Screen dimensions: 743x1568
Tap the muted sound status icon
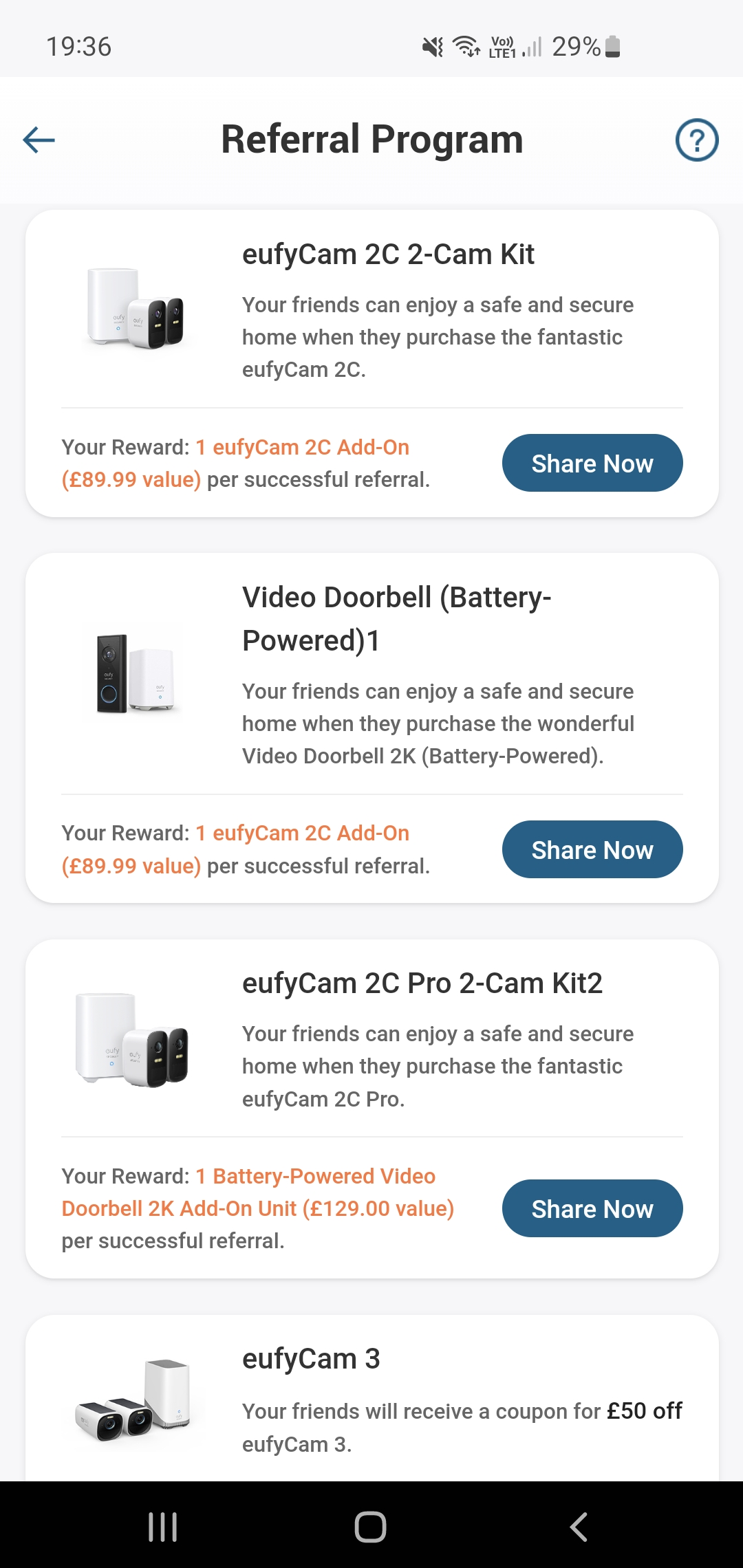[433, 47]
